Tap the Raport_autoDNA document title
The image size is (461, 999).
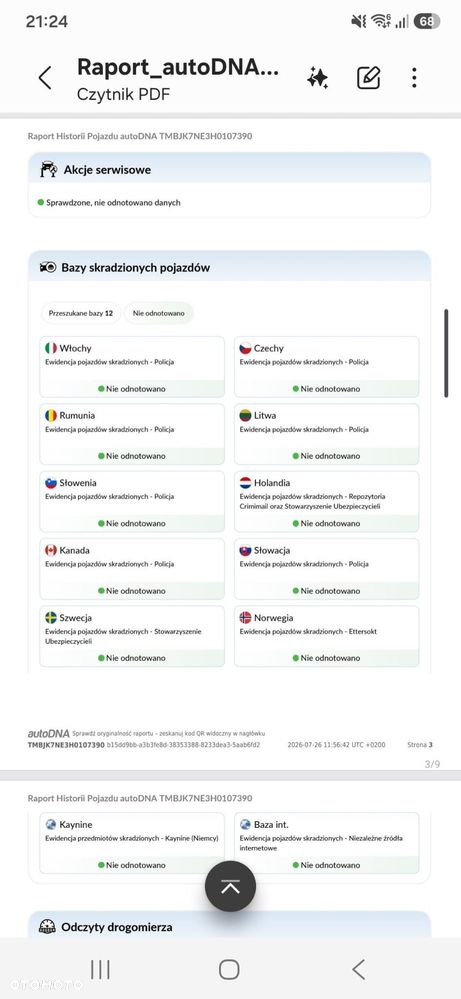click(178, 67)
